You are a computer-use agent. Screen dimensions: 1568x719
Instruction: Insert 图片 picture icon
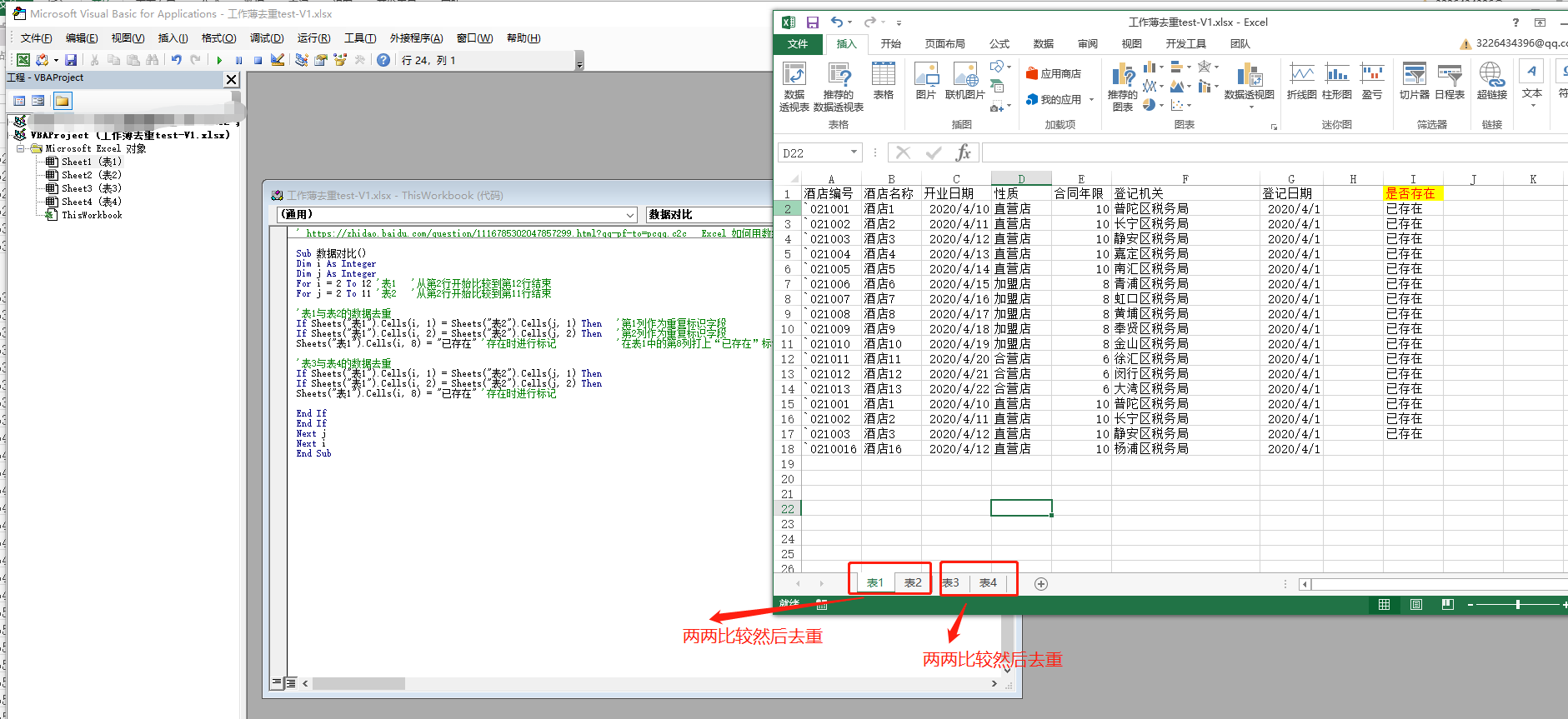pos(926,81)
